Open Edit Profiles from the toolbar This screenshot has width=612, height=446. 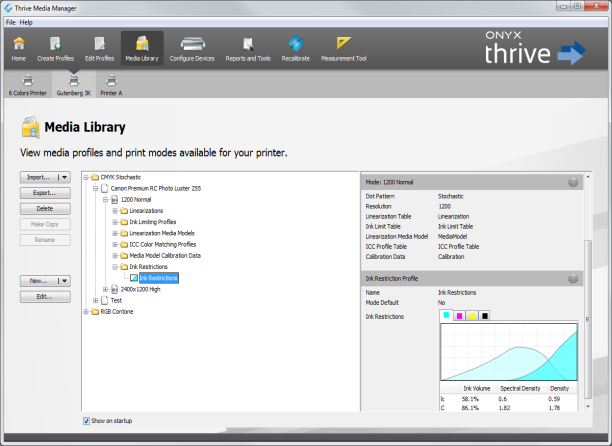[100, 49]
